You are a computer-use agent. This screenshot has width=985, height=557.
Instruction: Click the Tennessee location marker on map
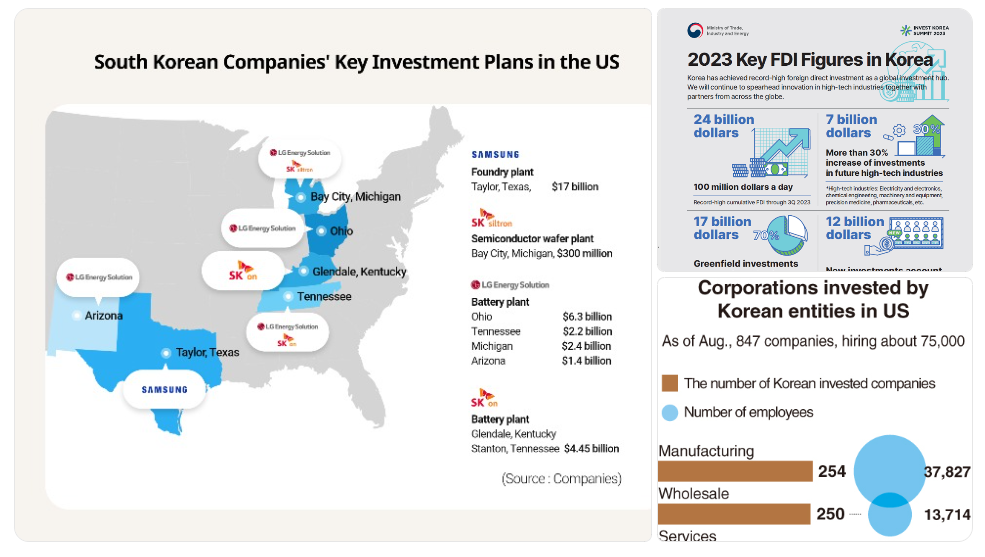click(288, 296)
